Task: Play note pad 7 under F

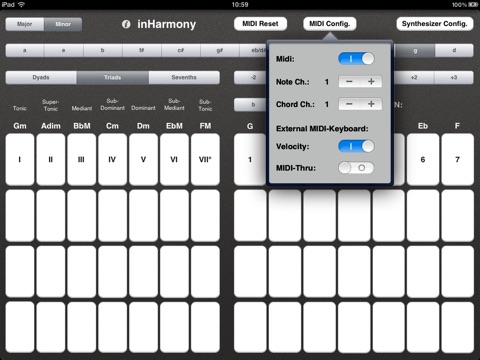Action: point(457,159)
